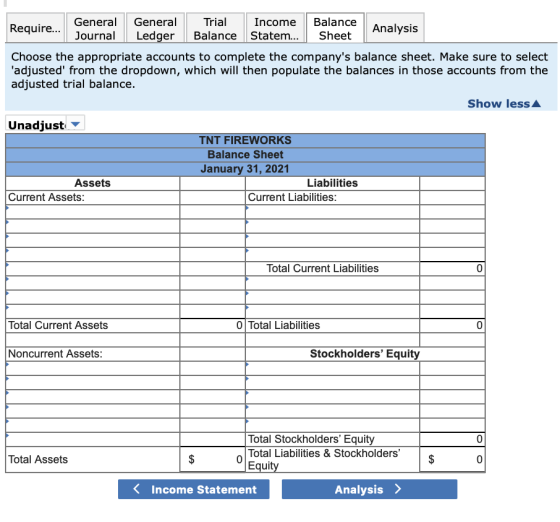This screenshot has height=522, width=560.
Task: Select the first Stockholders' Equity account cell
Action: coord(332,368)
